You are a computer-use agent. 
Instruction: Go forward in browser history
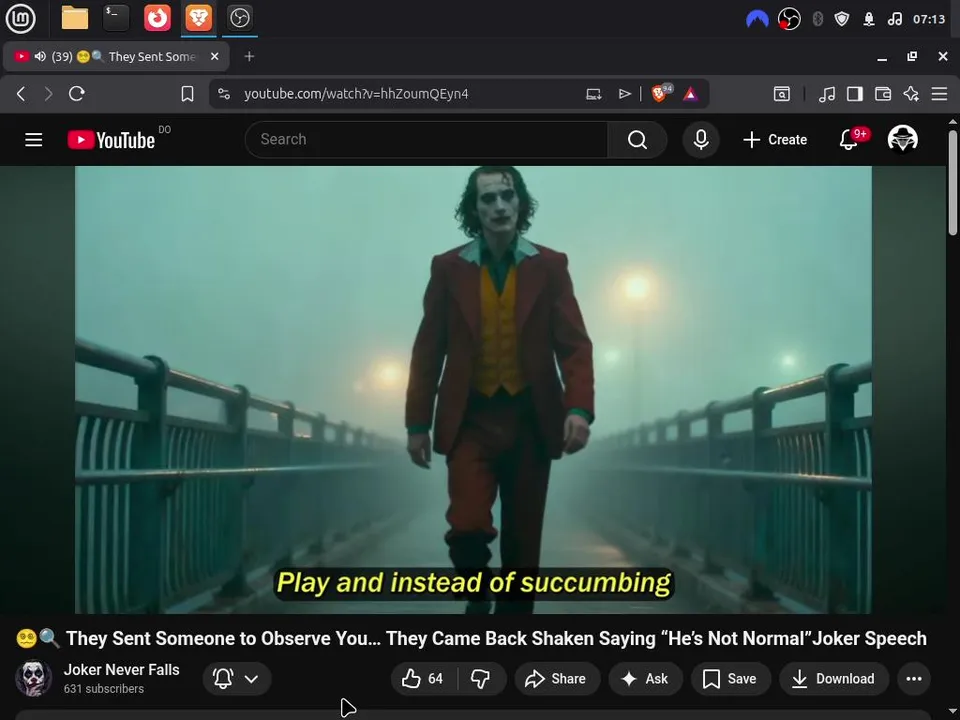(48, 94)
